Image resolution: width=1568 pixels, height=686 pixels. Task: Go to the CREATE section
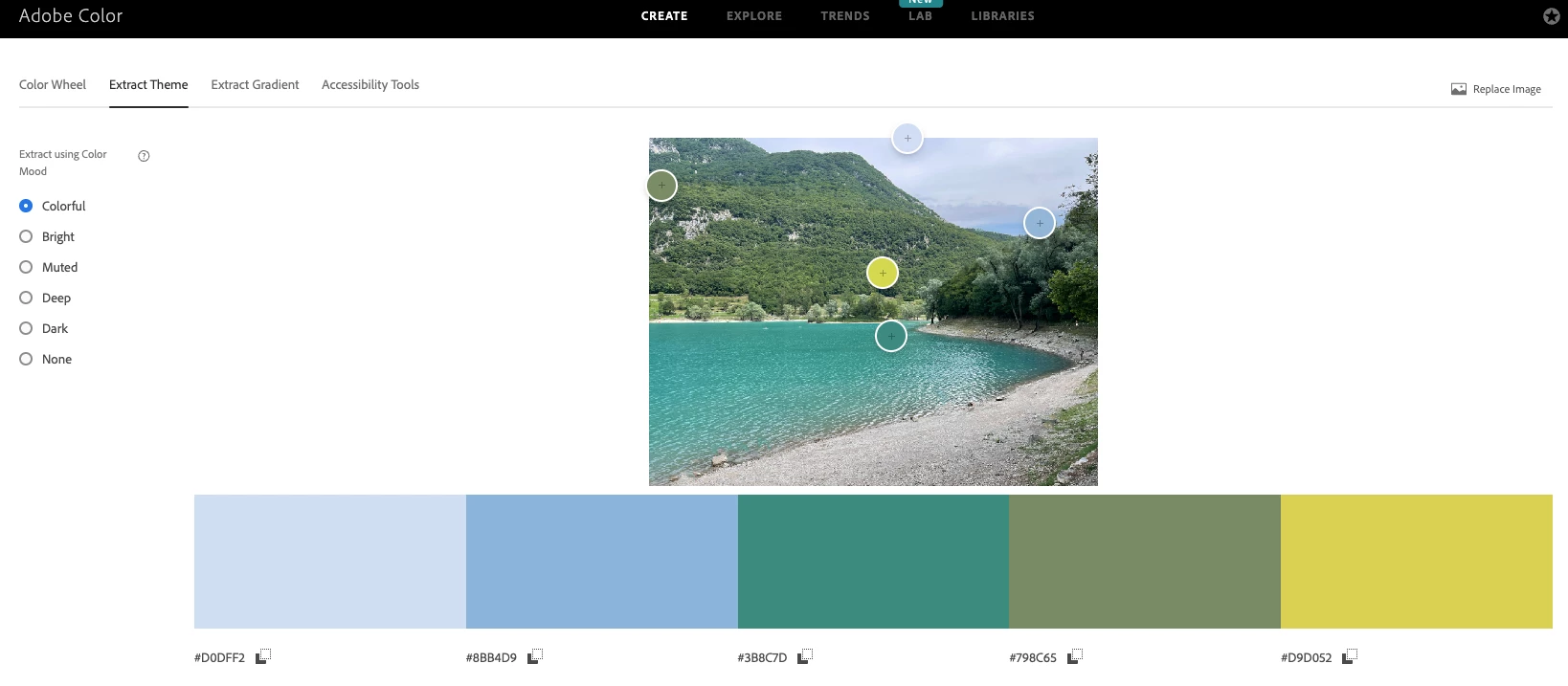tap(664, 16)
